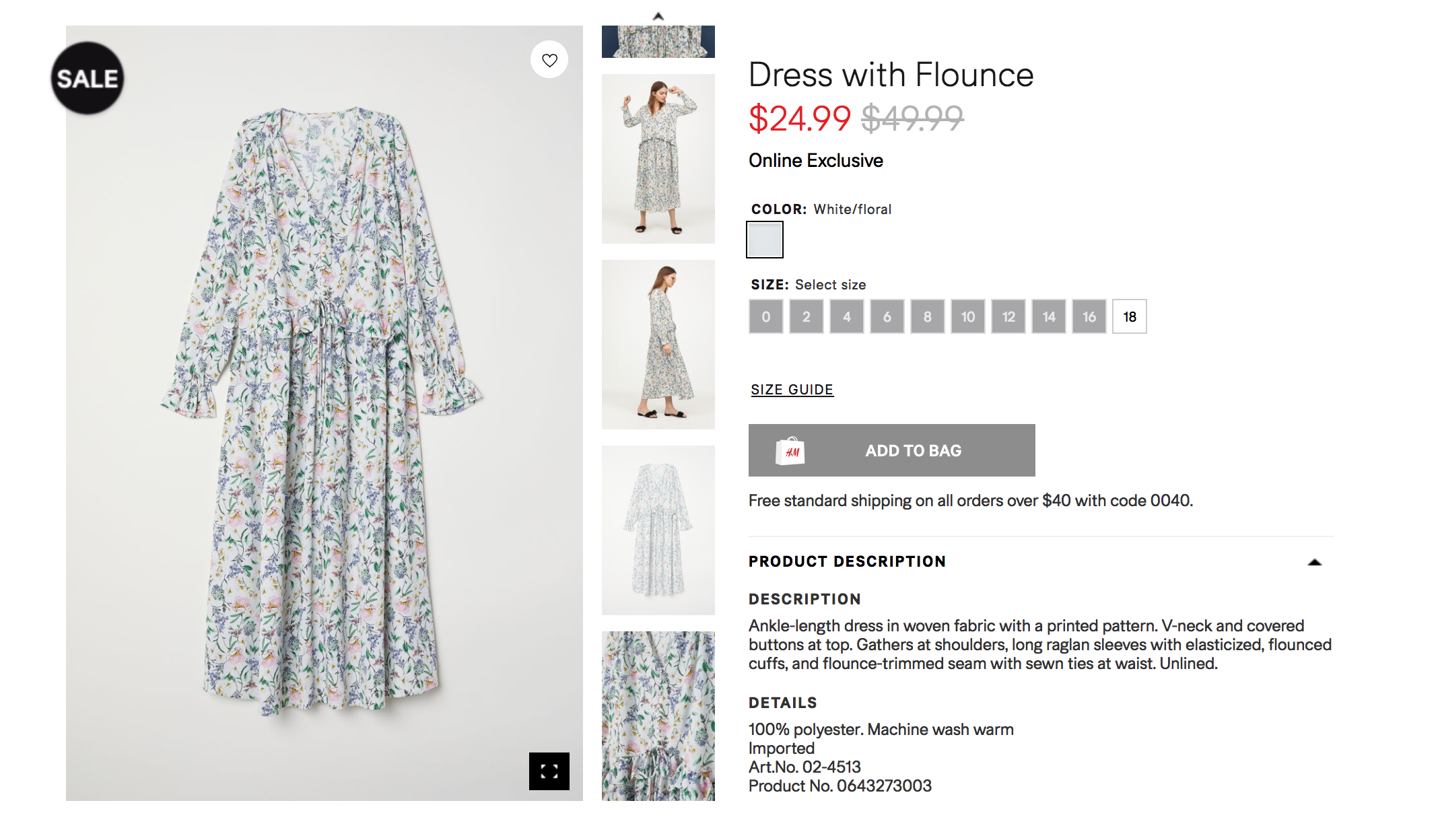The width and height of the screenshot is (1438, 840).
Task: Select size 14 option
Action: pyautogui.click(x=1048, y=316)
